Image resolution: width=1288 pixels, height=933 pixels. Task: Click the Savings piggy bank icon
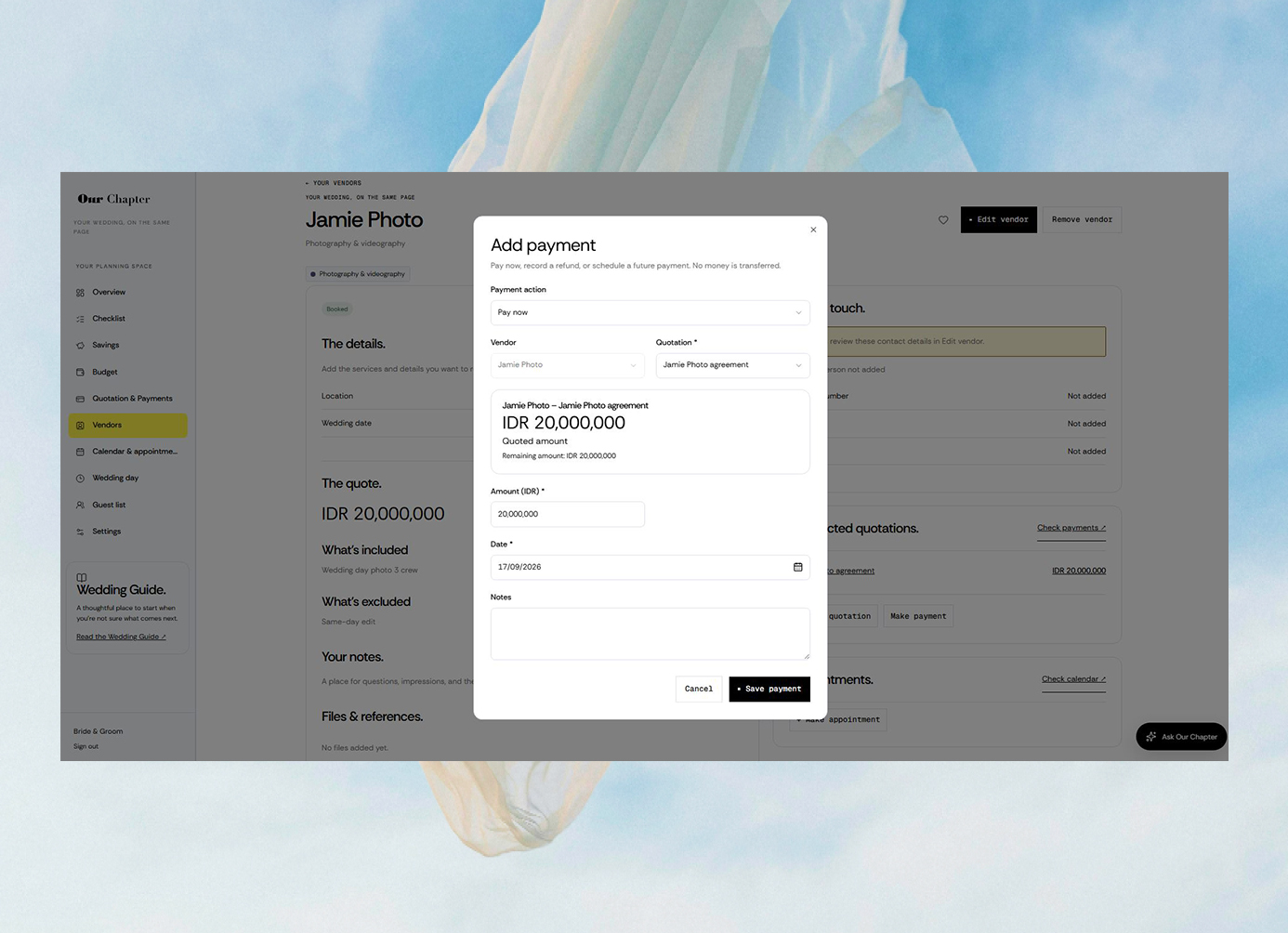80,346
